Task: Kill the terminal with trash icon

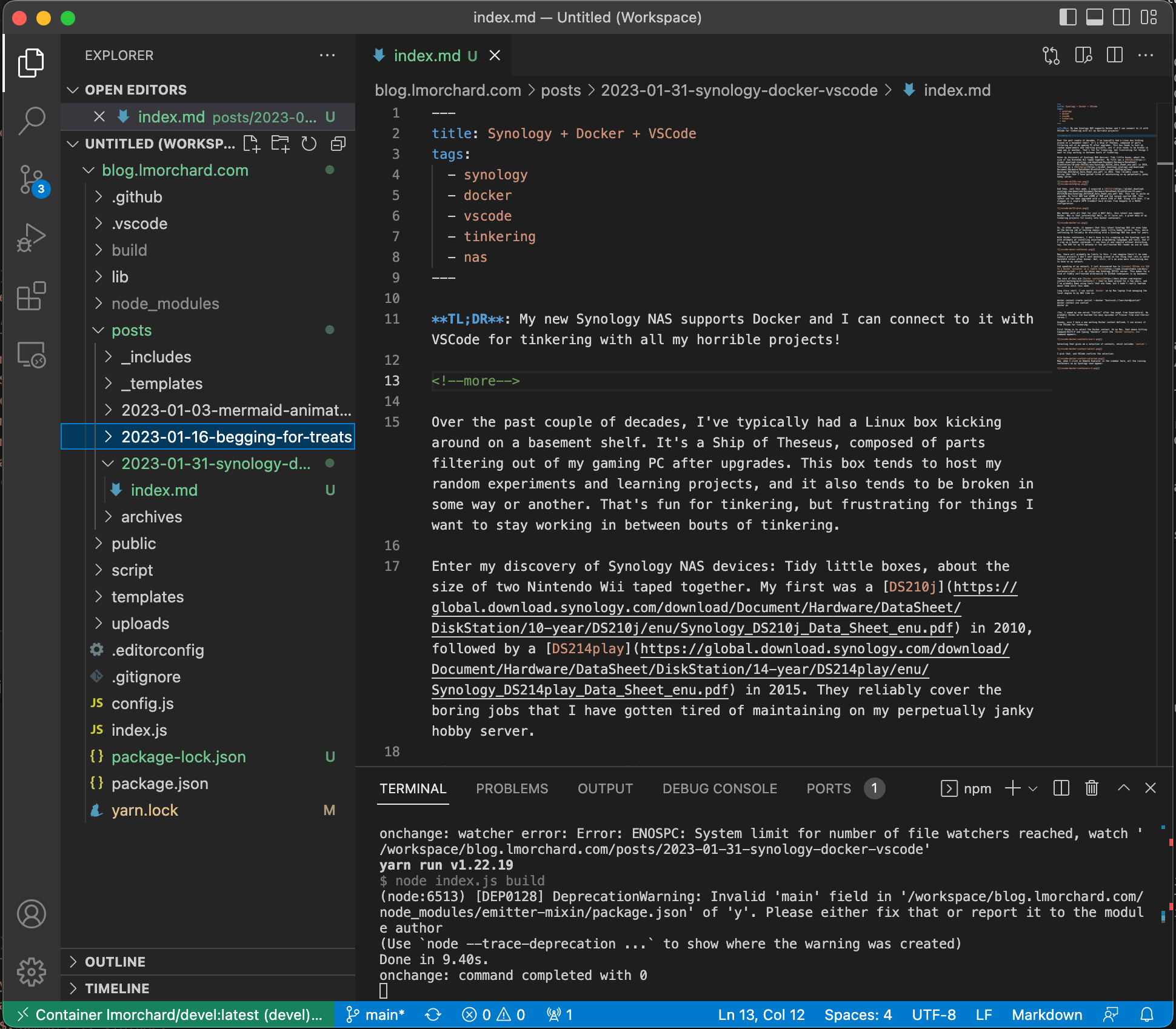Action: 1091,788
